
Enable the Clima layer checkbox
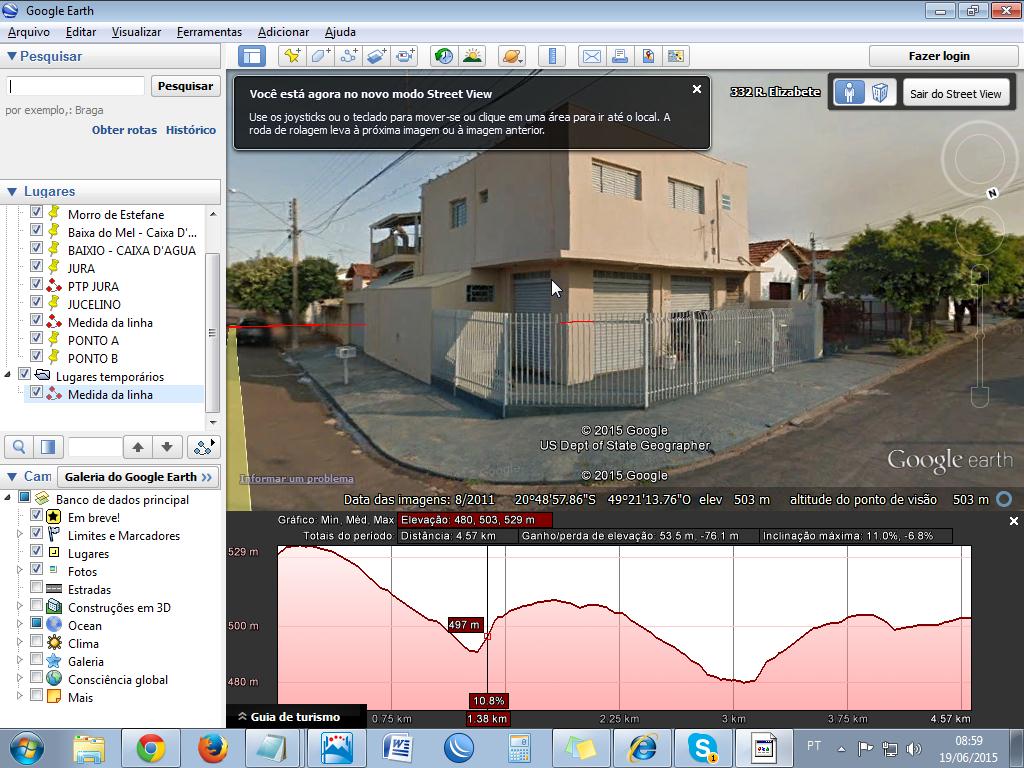click(37, 641)
